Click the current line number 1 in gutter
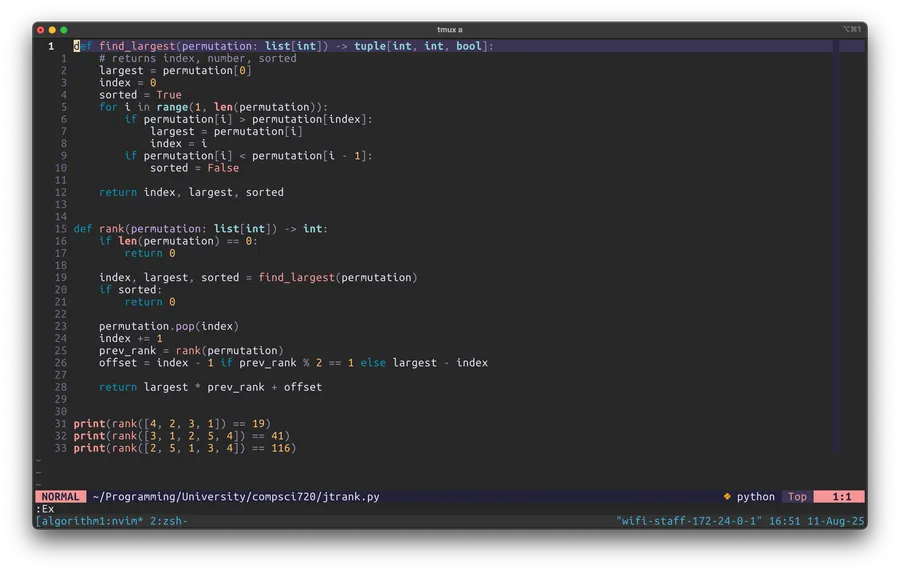 tap(51, 46)
